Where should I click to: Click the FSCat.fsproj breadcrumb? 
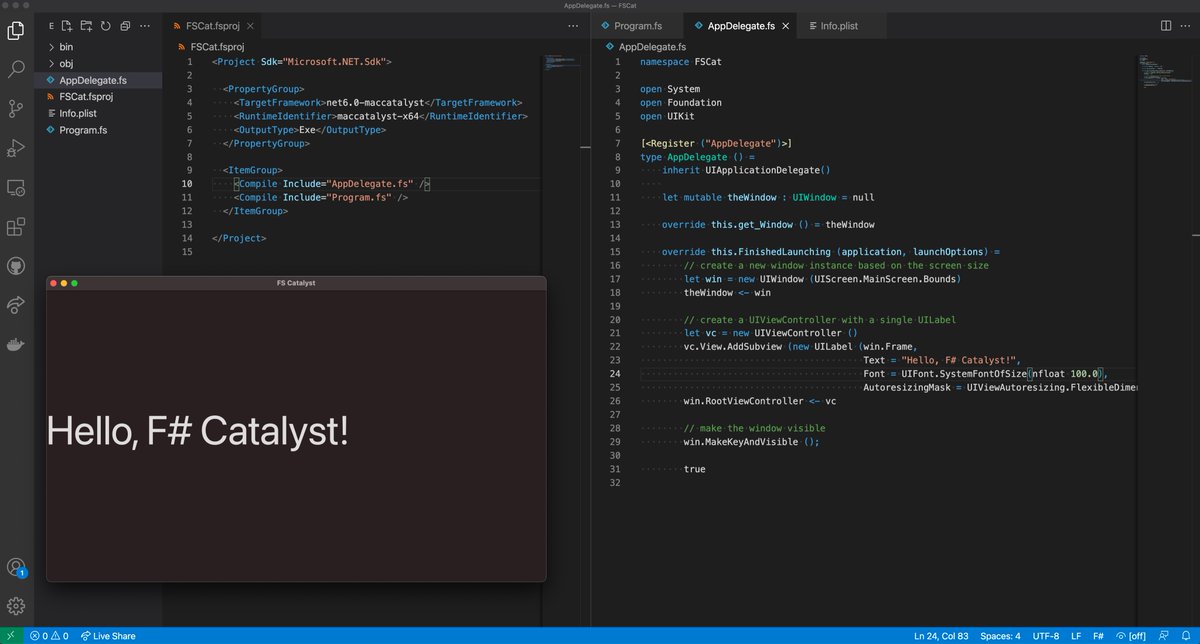(210, 46)
